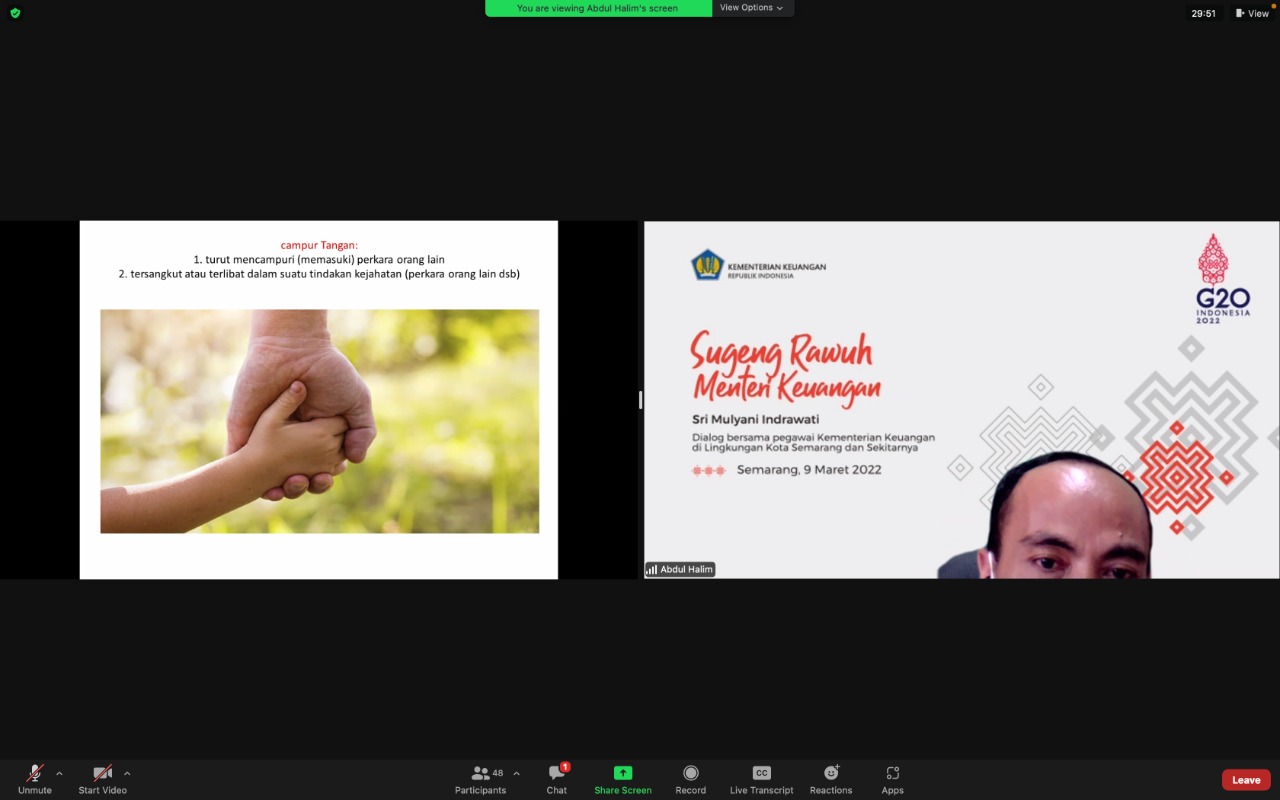This screenshot has height=800, width=1280.
Task: Expand video options chevron beside Start Video
Action: [x=127, y=773]
